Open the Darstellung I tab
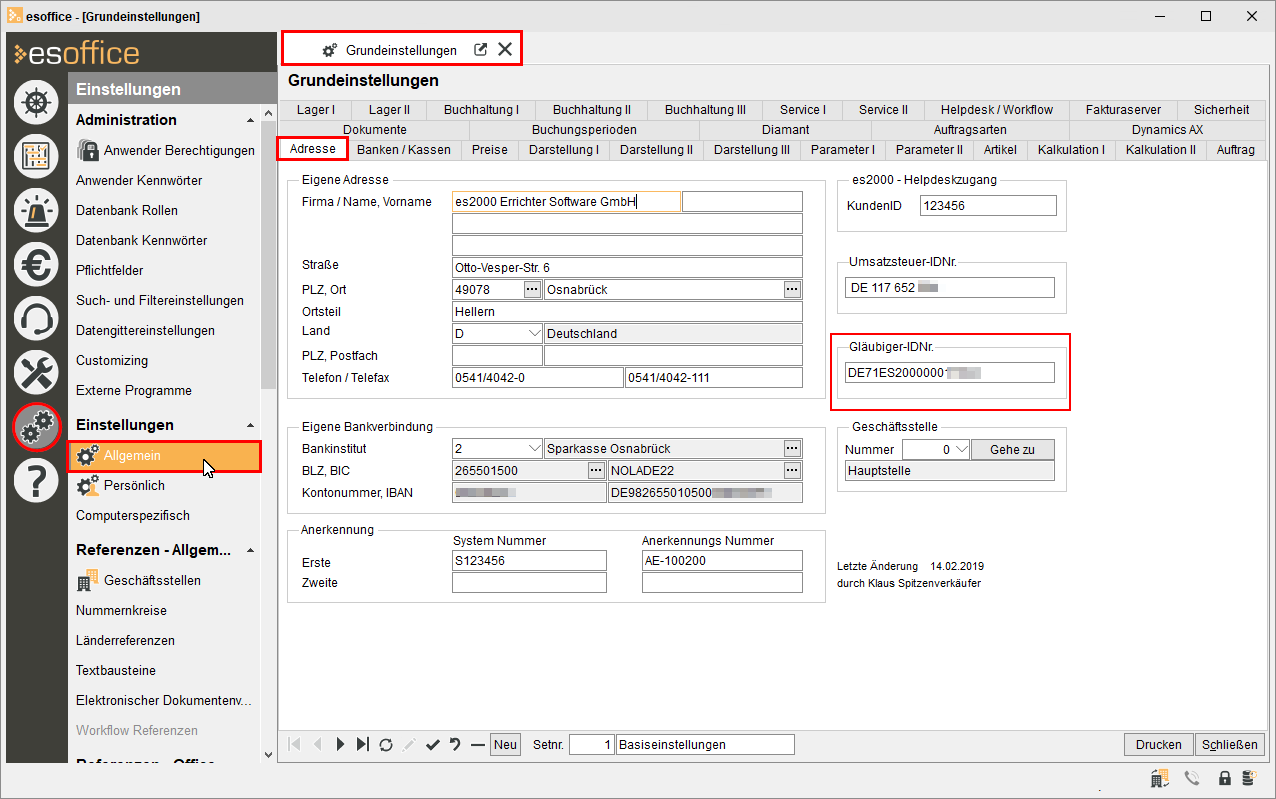 pos(564,149)
